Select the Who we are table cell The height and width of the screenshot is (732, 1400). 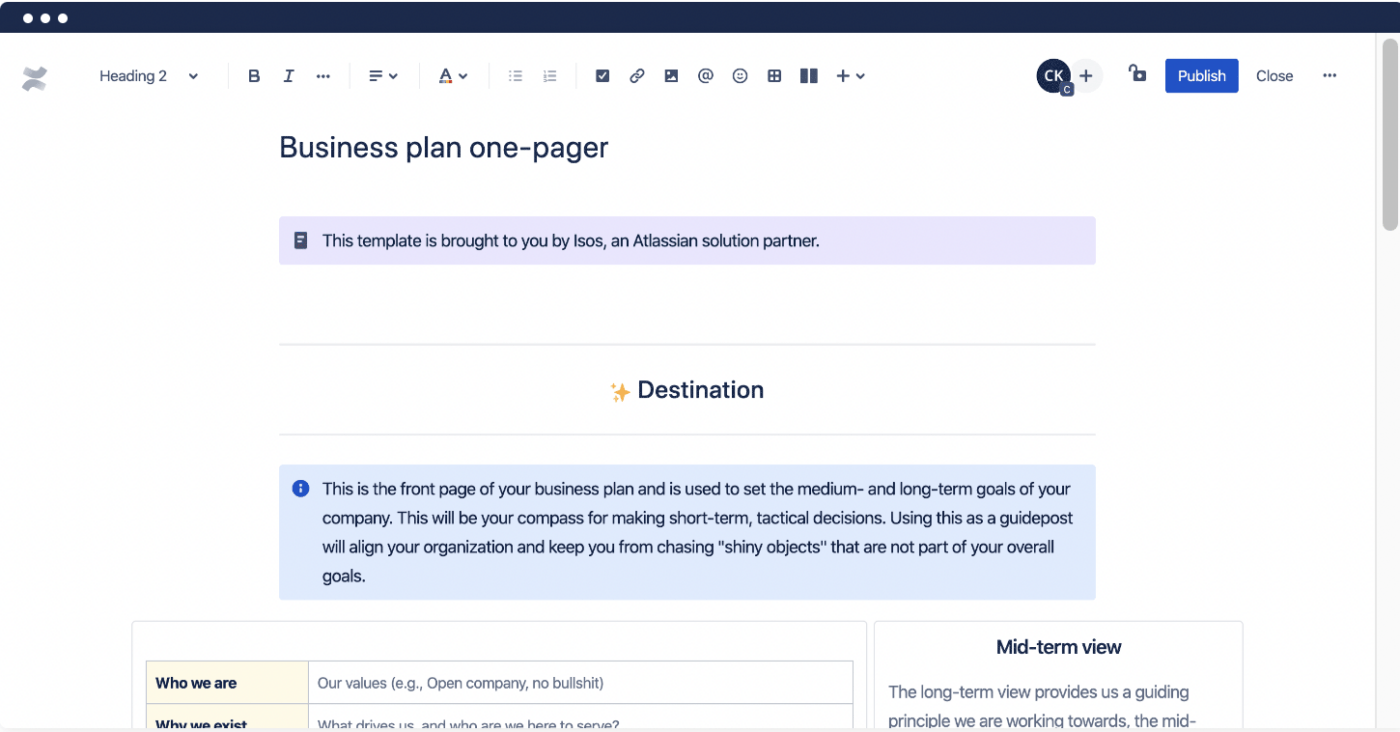227,683
